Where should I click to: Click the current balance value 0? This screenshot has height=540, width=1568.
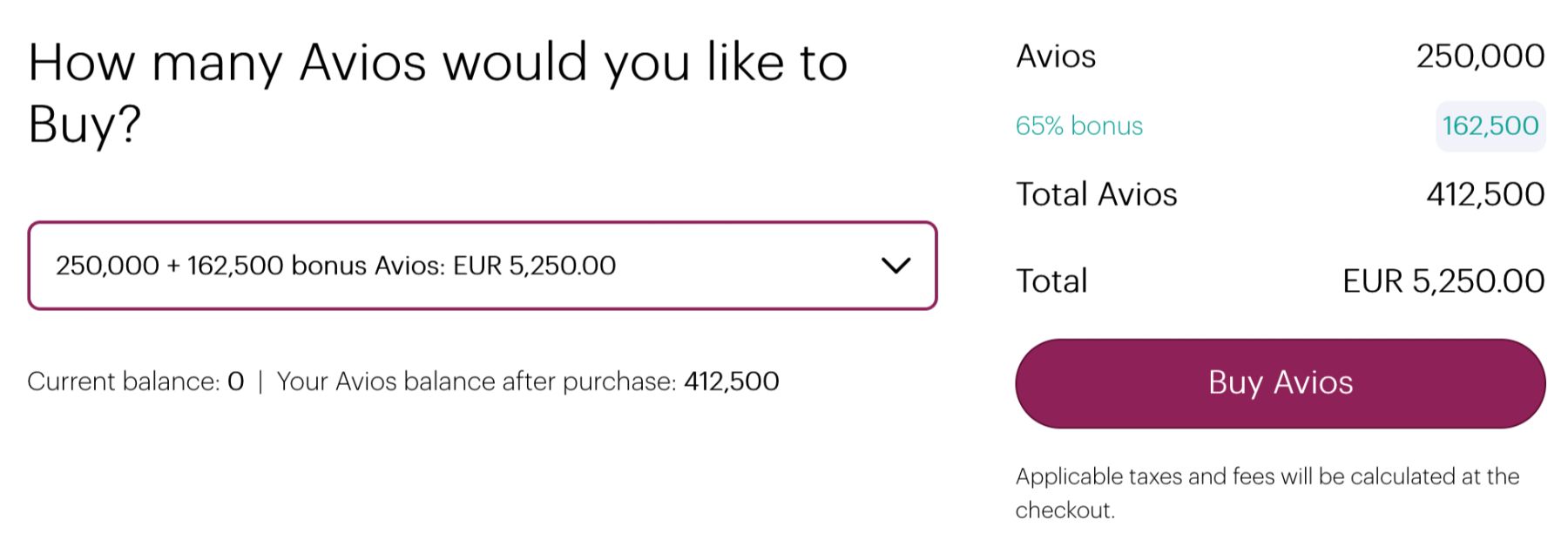(235, 381)
